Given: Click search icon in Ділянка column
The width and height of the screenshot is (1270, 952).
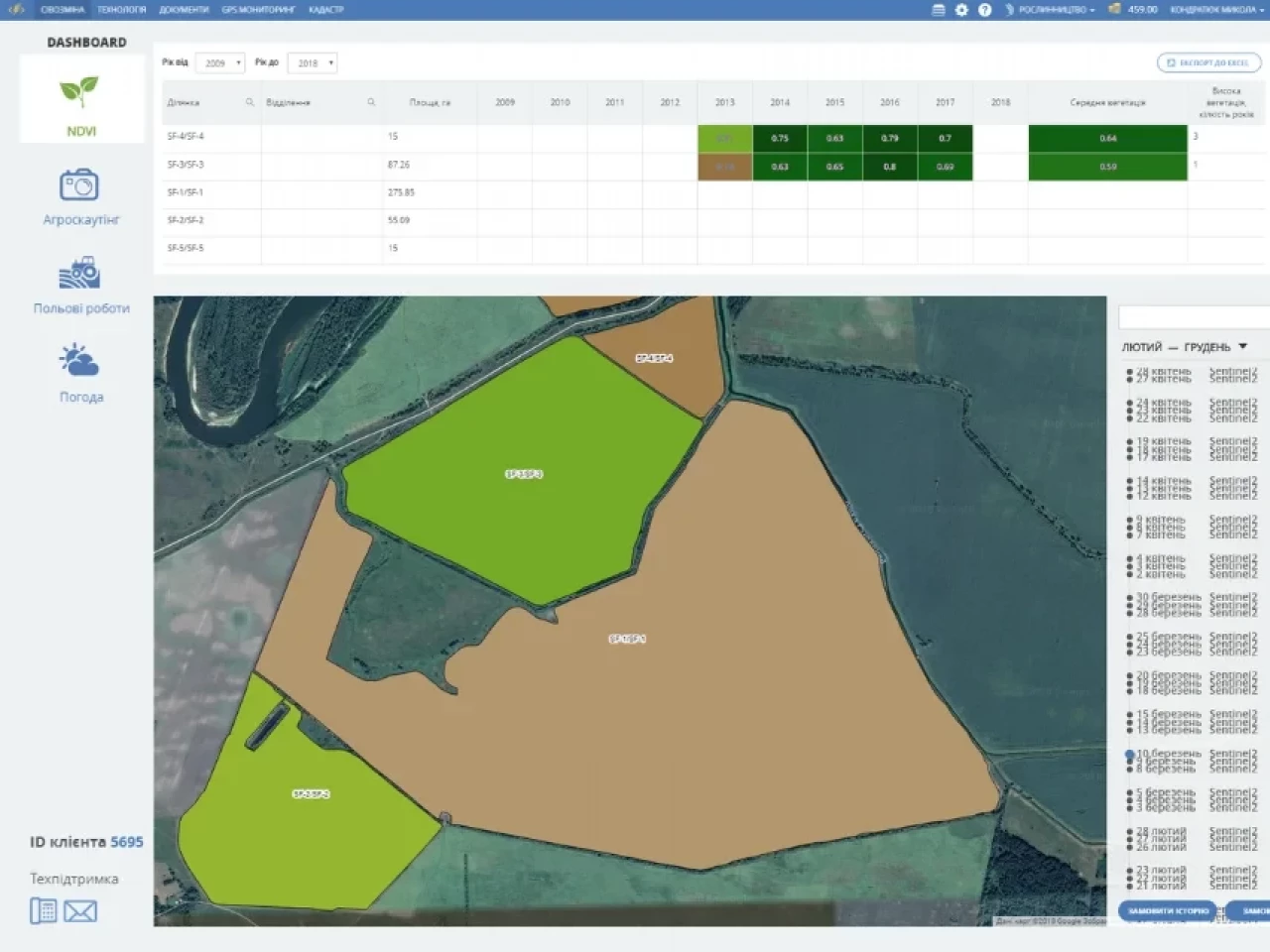Looking at the screenshot, I should [249, 102].
